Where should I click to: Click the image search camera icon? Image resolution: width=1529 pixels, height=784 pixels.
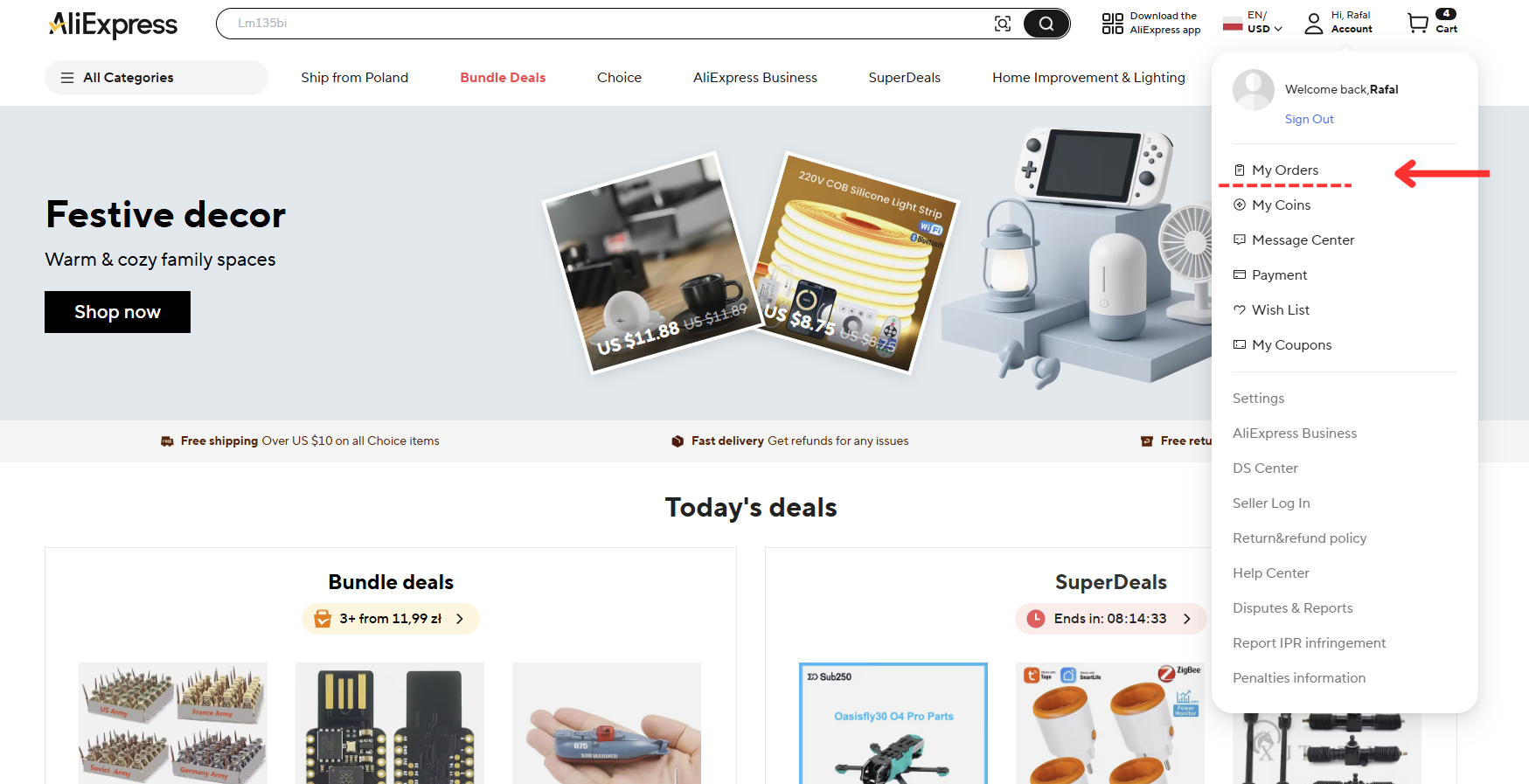(1003, 24)
